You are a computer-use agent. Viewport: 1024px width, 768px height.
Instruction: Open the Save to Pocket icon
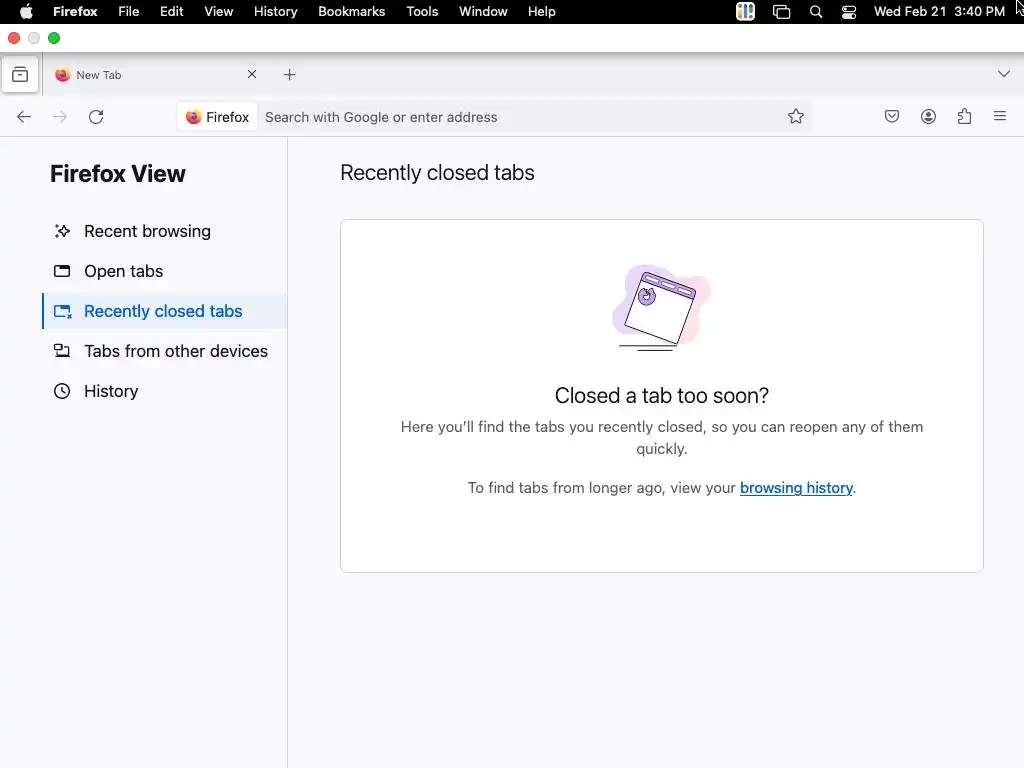(891, 117)
